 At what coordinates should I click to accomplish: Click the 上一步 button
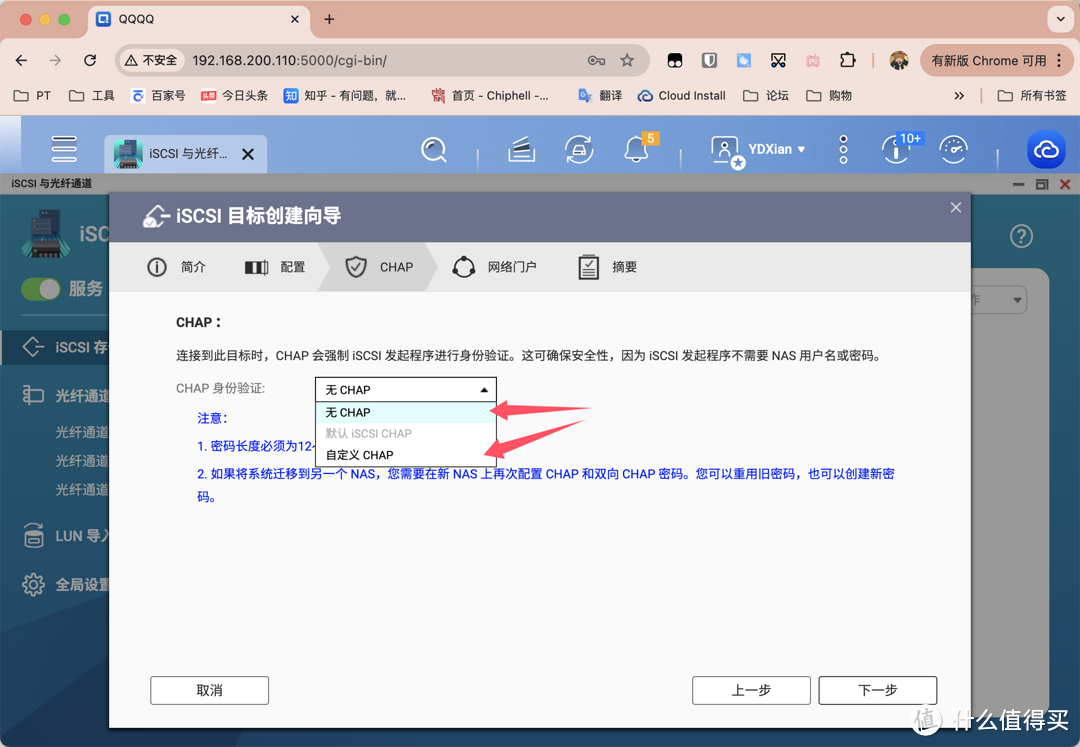point(751,690)
